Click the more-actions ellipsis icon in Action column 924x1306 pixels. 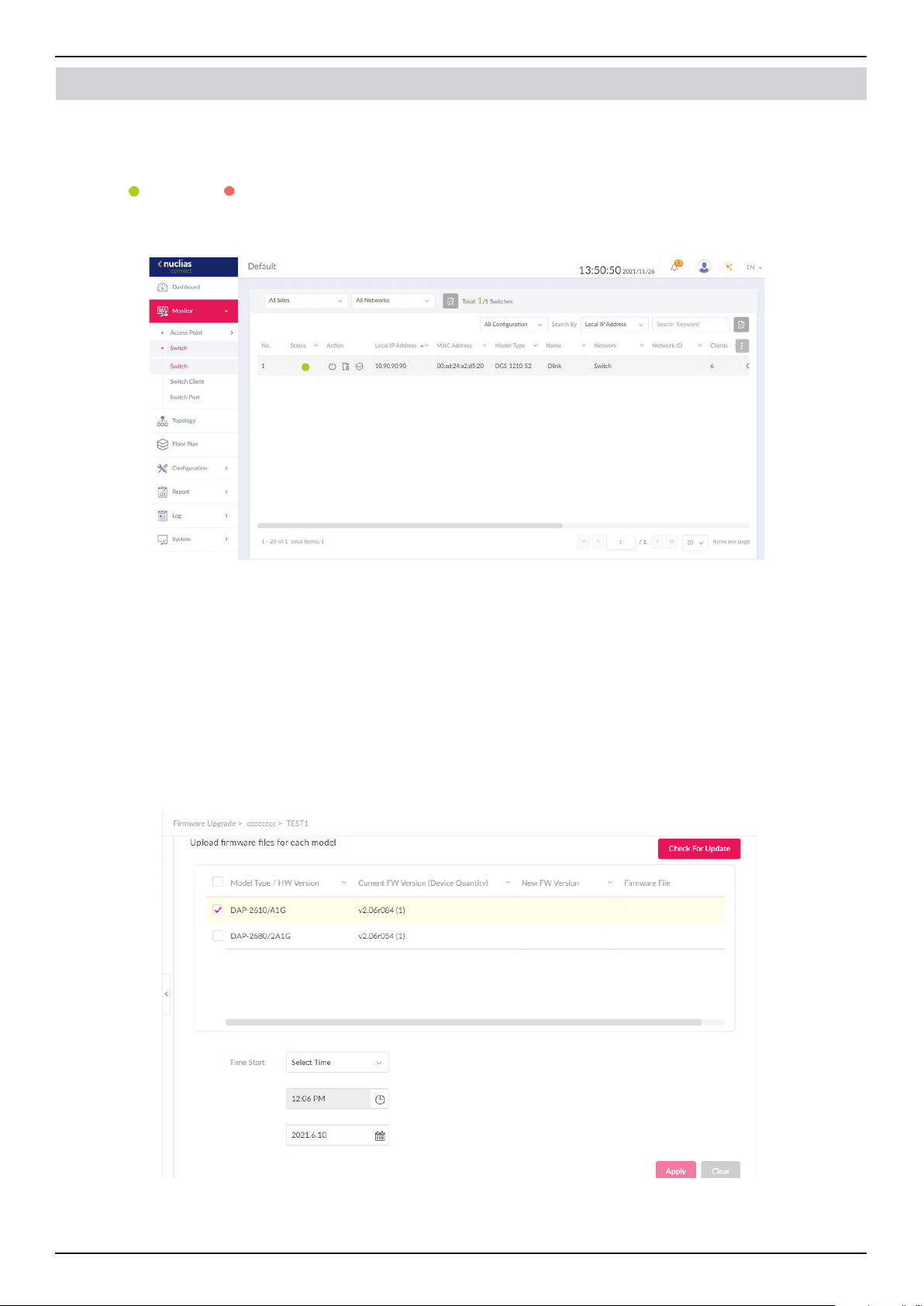coord(359,367)
